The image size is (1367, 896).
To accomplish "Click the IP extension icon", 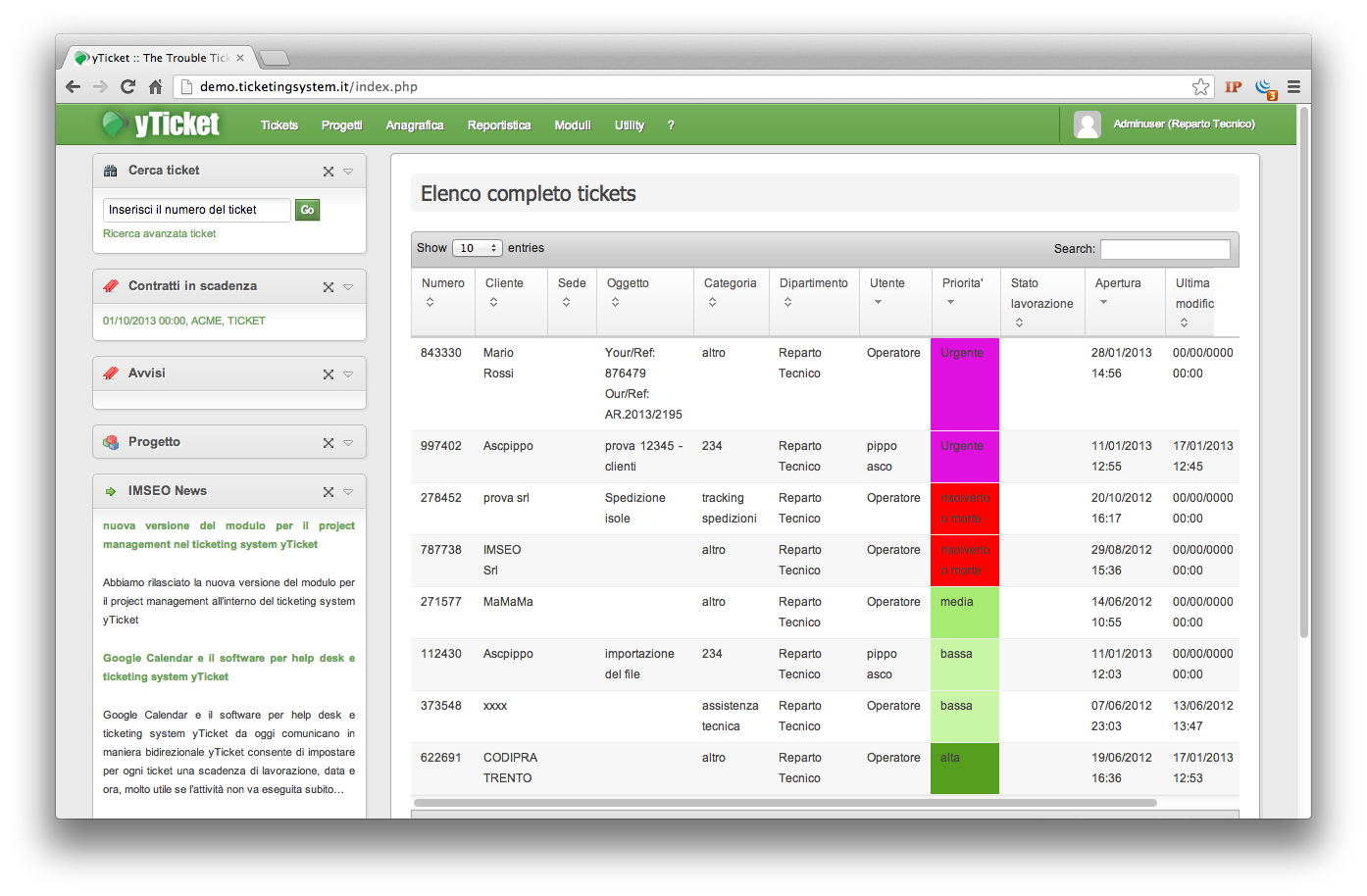I will pyautogui.click(x=1233, y=87).
